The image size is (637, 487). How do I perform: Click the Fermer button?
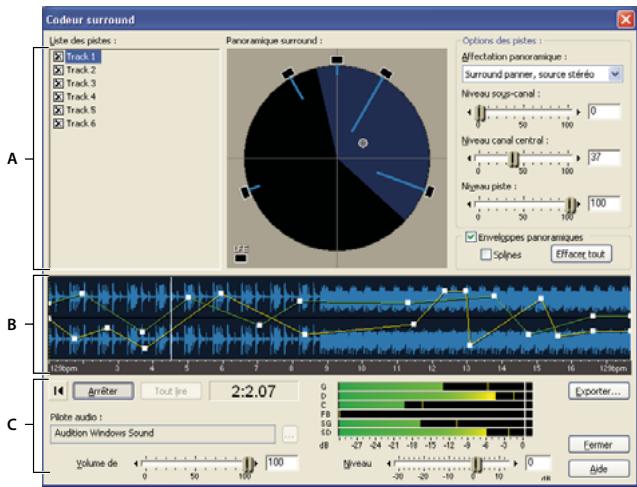pos(598,445)
